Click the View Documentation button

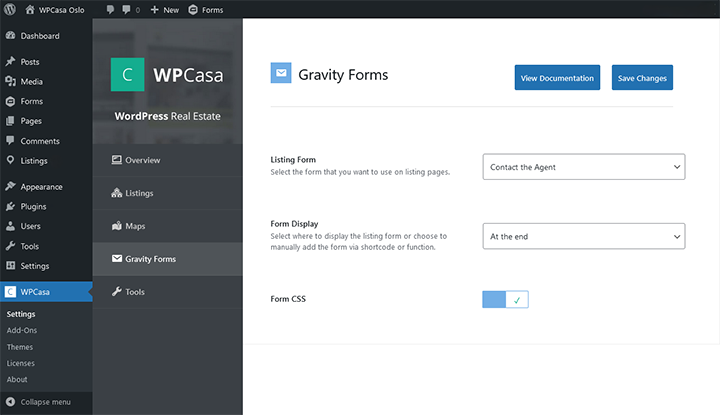pos(557,78)
